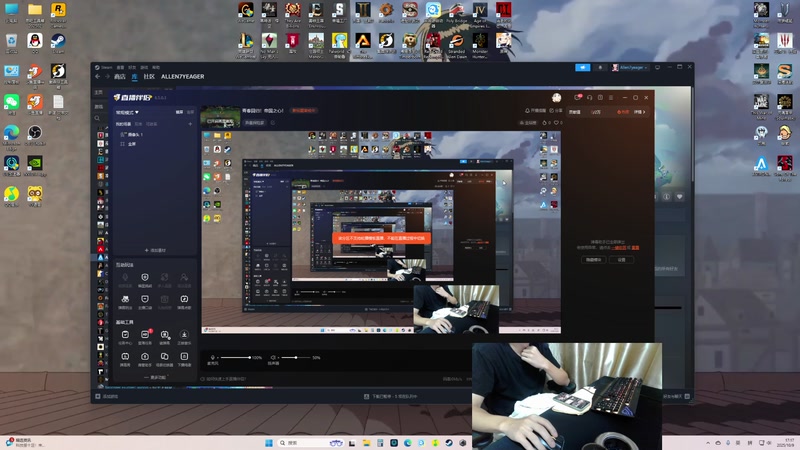
Task: Switch to the 库 tab in Steam
Action: pos(134,77)
